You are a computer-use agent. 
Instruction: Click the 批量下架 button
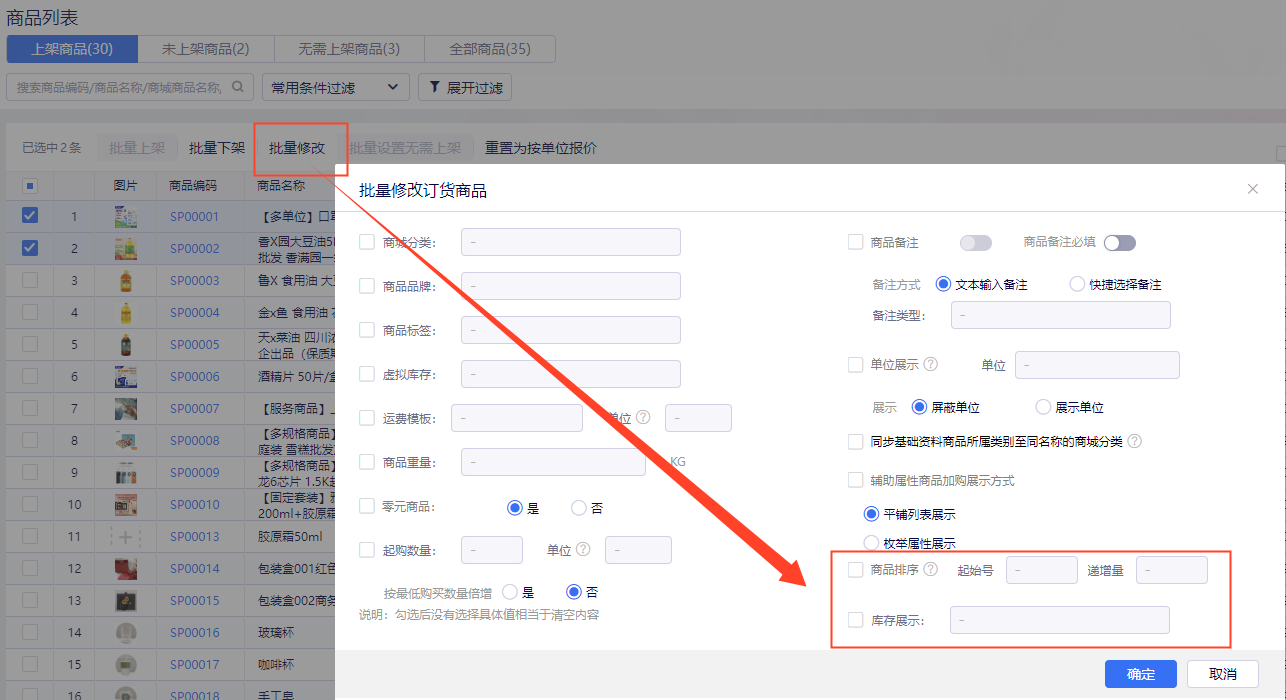(x=217, y=148)
